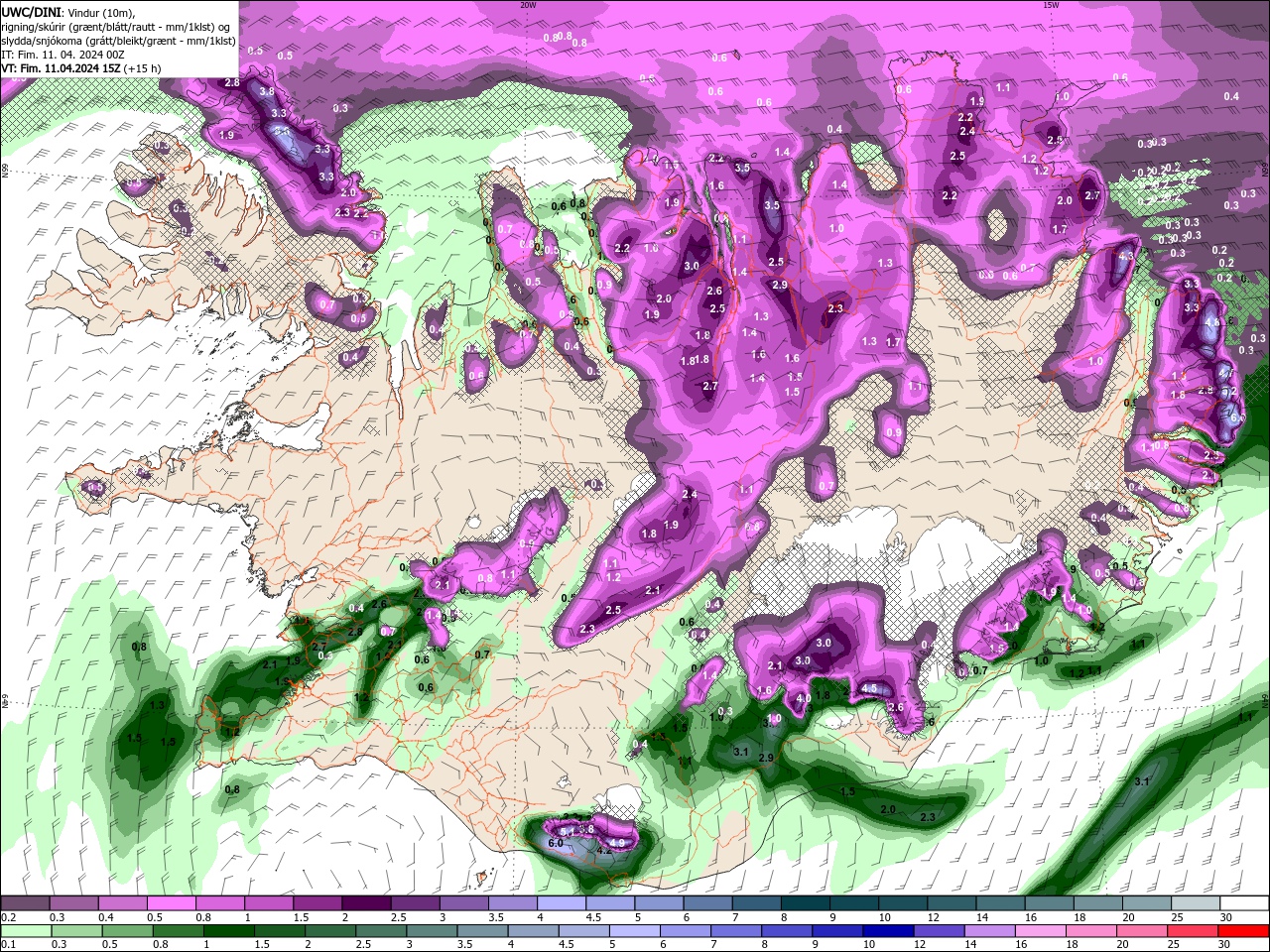Click the '4.2' value on the southern glacier

point(603,851)
